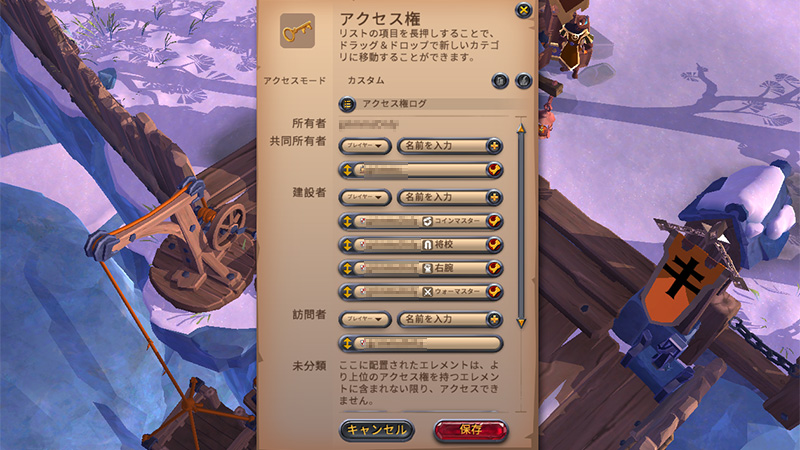Open プレイヤー dropdown in 建設者 row
Image resolution: width=800 pixels, height=450 pixels.
click(365, 197)
